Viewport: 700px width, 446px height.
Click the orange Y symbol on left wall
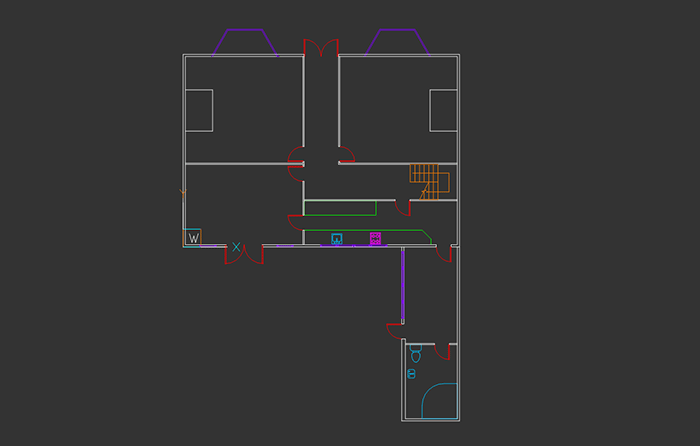point(183,192)
